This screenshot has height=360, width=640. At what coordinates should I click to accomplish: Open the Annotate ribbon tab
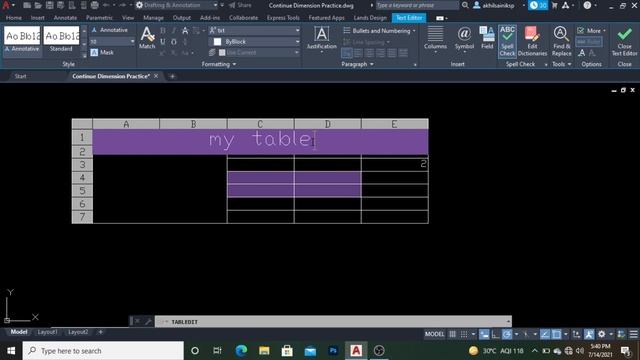pos(65,18)
